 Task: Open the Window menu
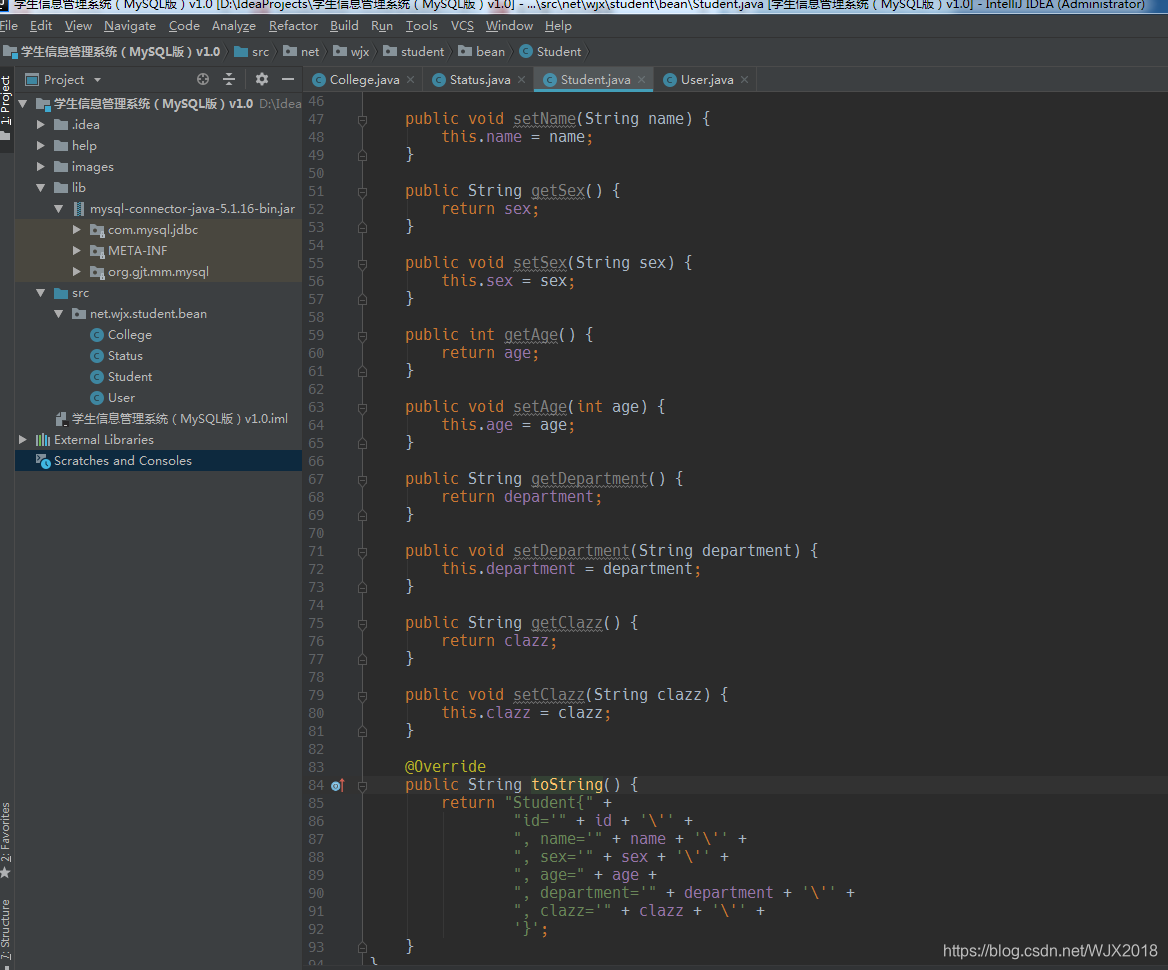click(x=510, y=26)
